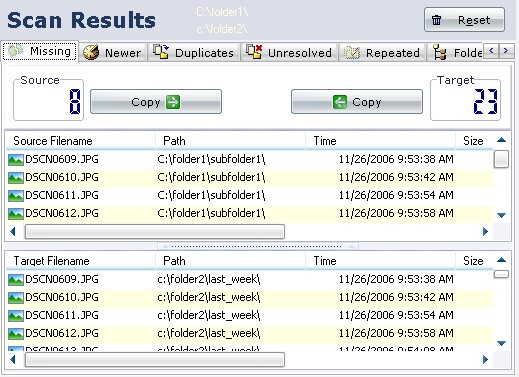Go to the Repeated tab
Screen dimensions: 519x377
(382, 53)
